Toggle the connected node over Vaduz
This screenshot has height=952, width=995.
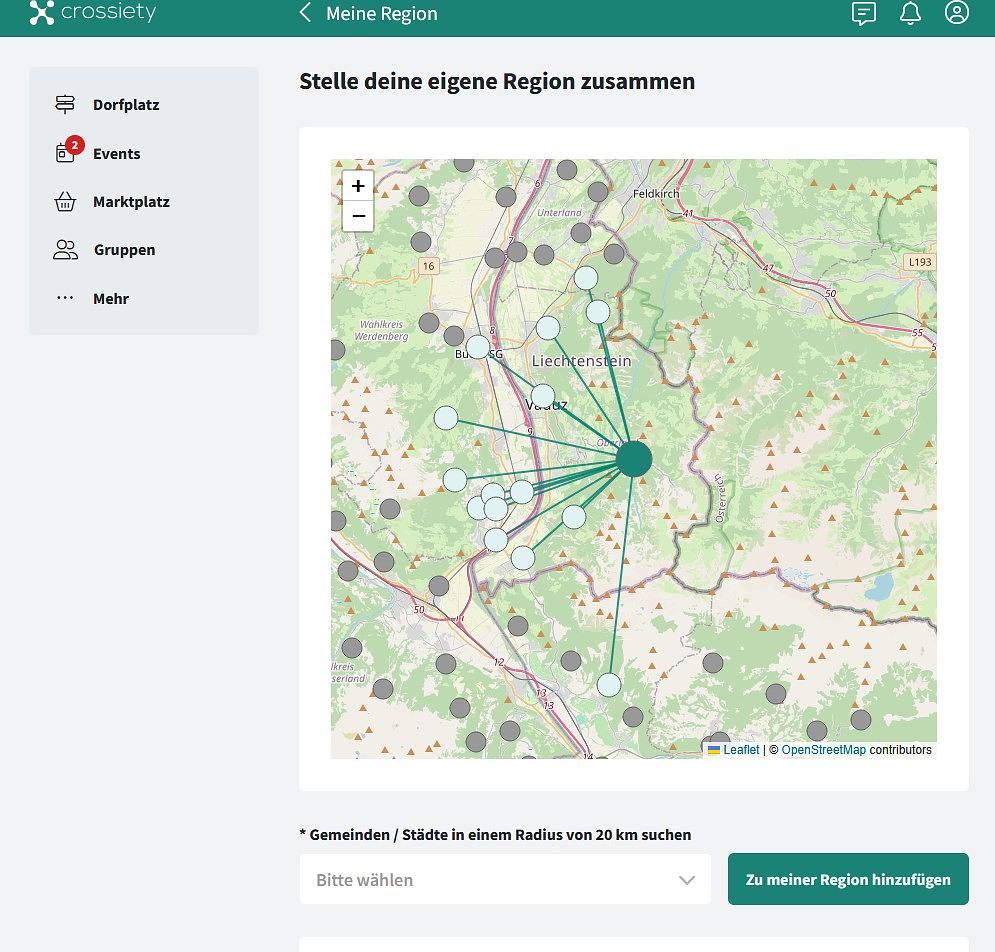543,395
